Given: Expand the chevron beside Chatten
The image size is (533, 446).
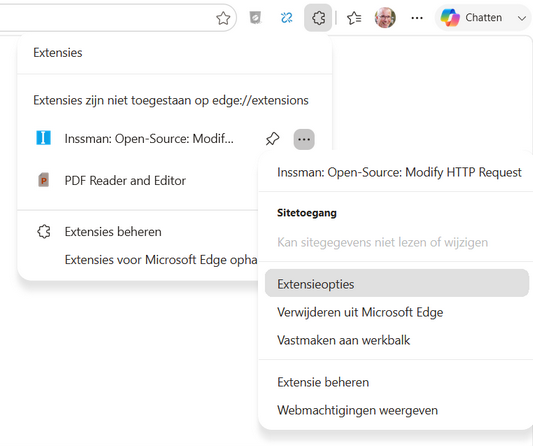Looking at the screenshot, I should (522, 18).
